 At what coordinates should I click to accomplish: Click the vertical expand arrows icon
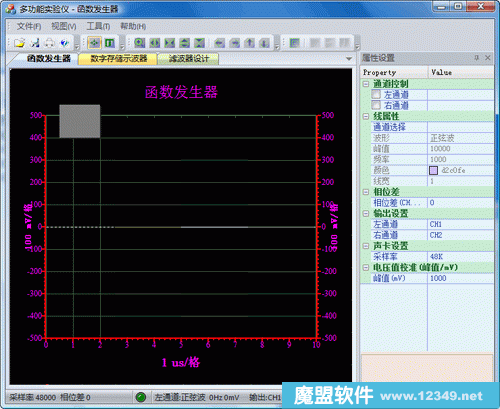coord(184,43)
